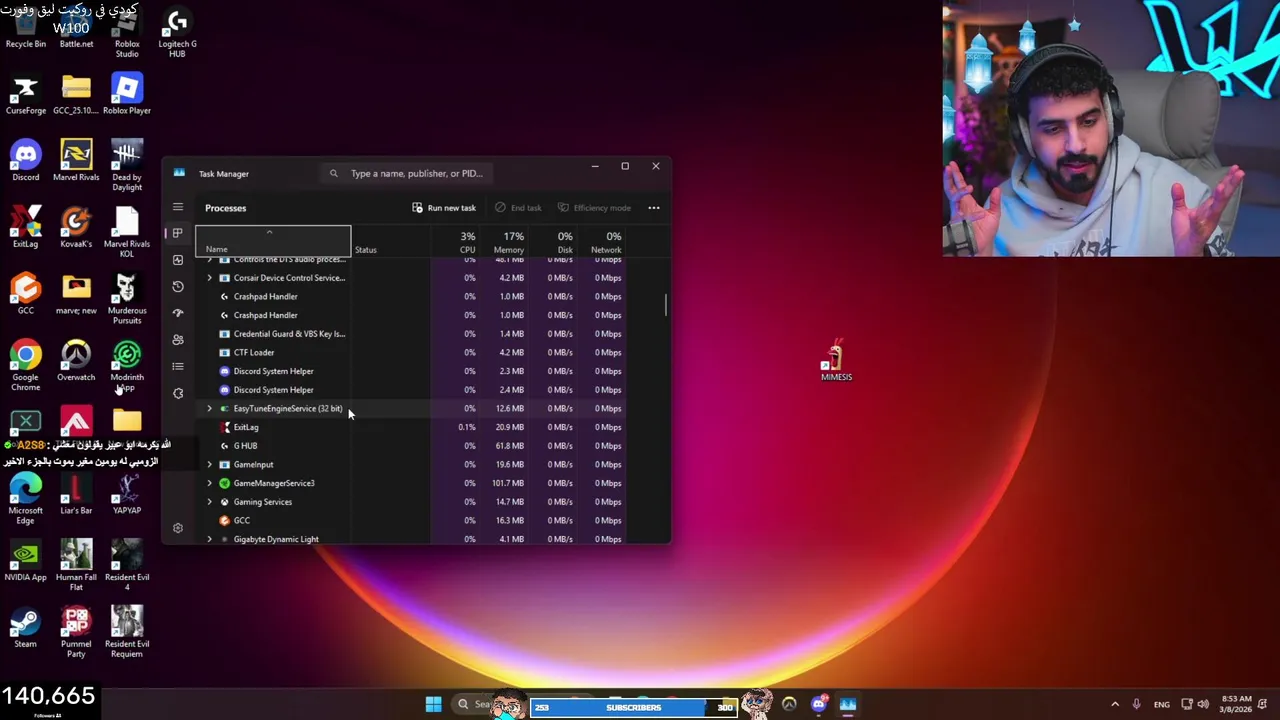Open the Services page icon
The image size is (1280, 720).
tap(178, 393)
